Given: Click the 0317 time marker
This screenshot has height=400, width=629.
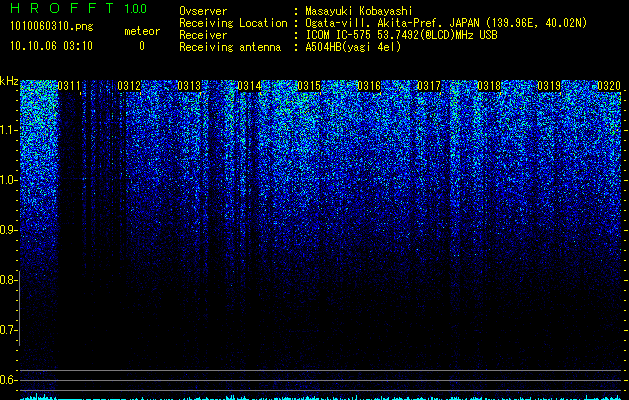Looking at the screenshot, I should [x=429, y=86].
